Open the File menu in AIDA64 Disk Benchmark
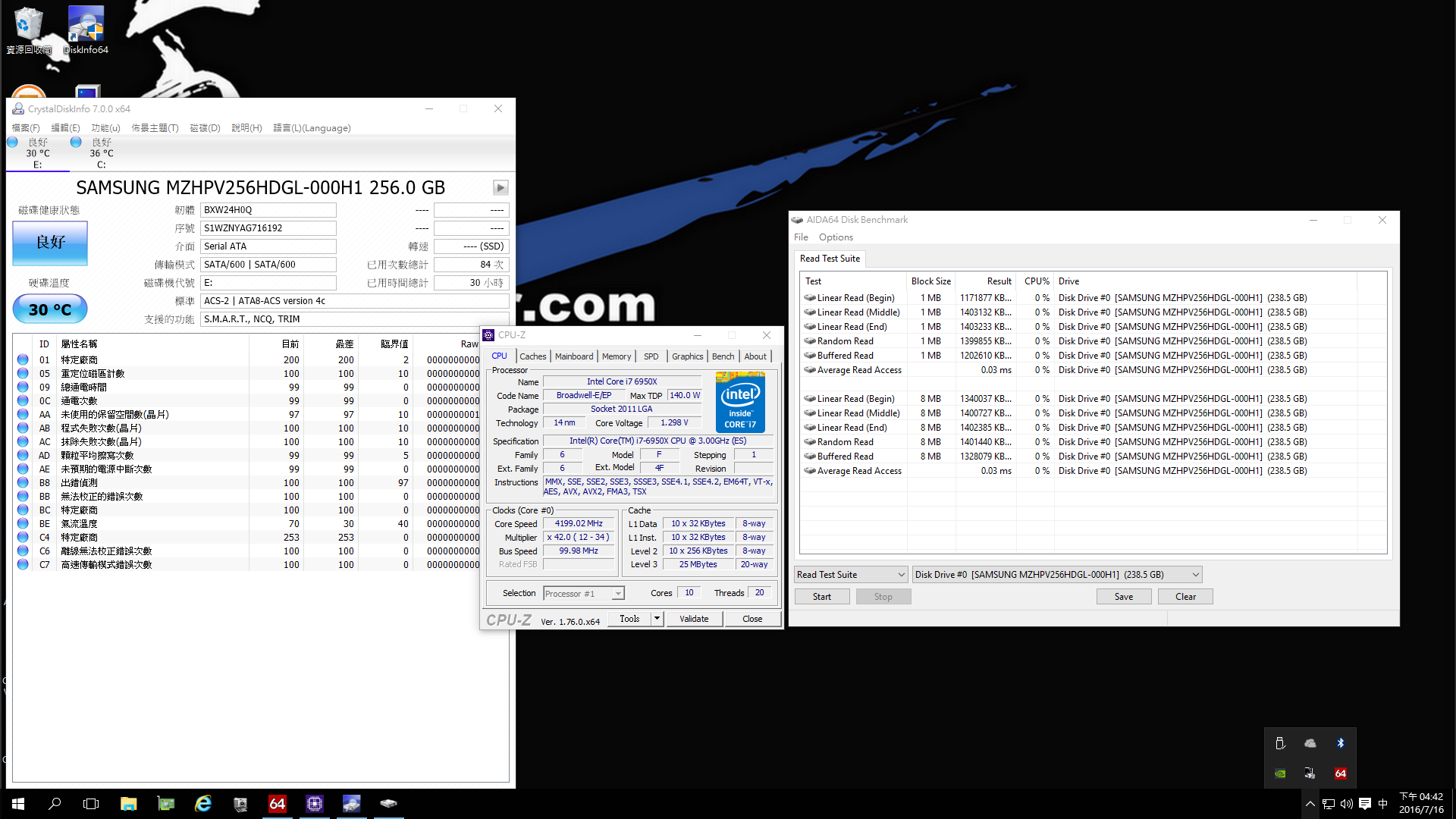Screen dimensions: 1456x819 801,237
